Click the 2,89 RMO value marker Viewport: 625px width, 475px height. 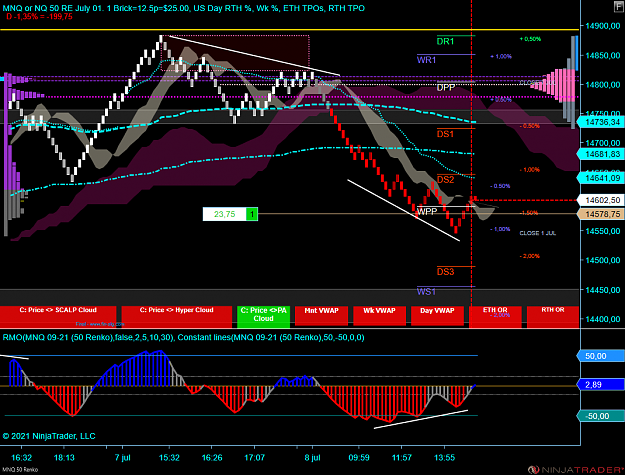[x=601, y=385]
